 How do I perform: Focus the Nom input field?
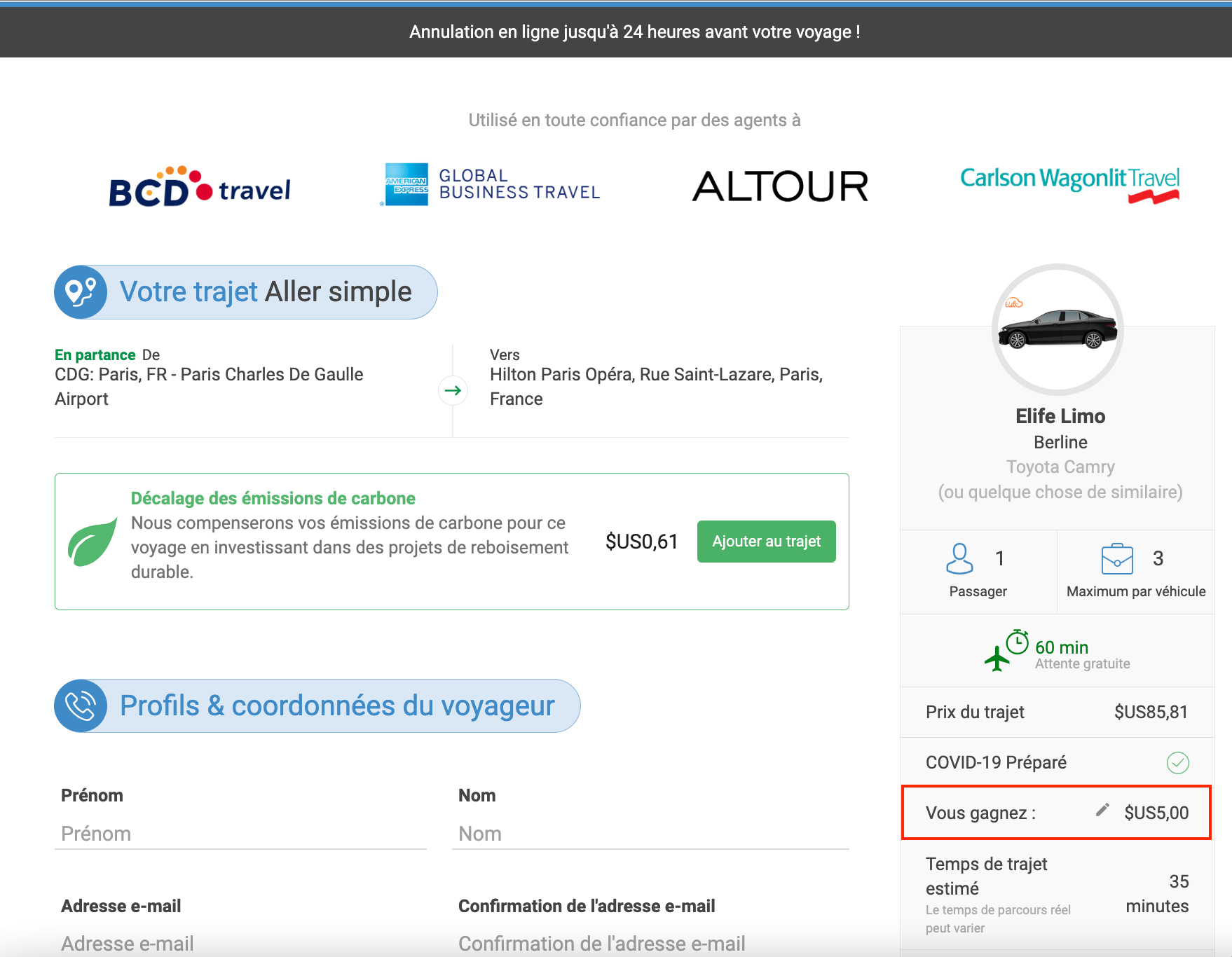click(650, 834)
